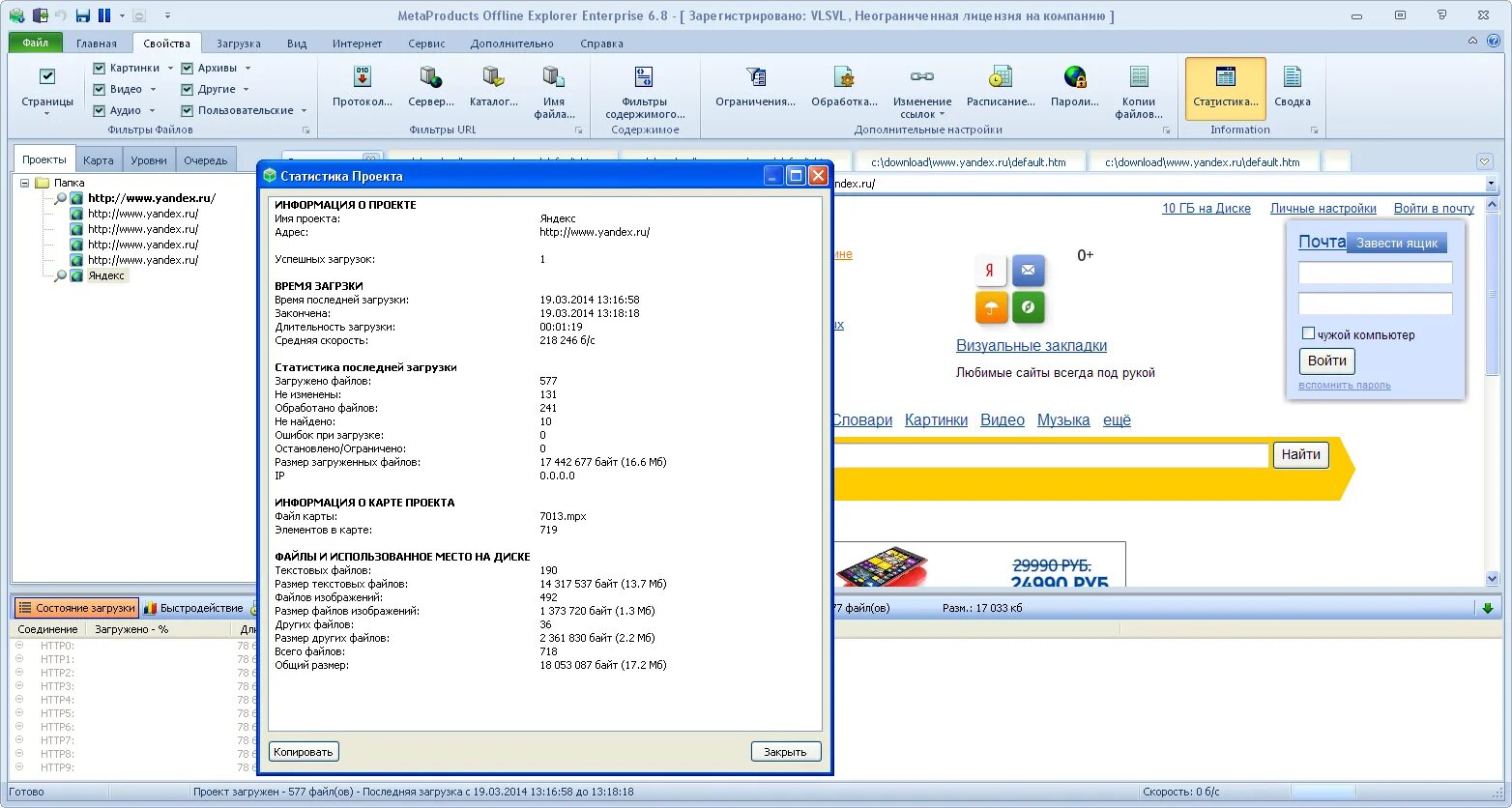Click the green download arrow in bottom panel
Screen dimensions: 1512x808
pos(1487,608)
